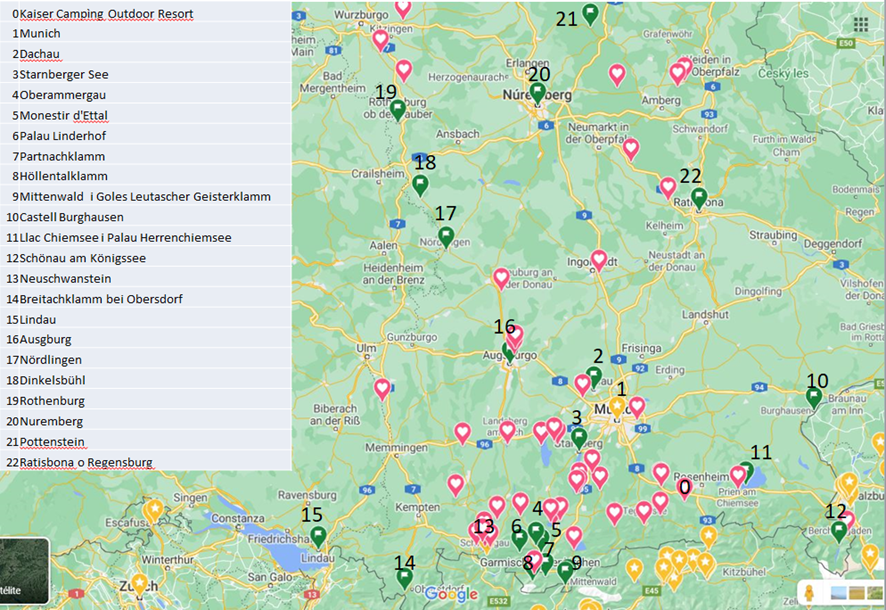Click green flag marker 18 at Dinkelsbühl
Viewport: 886px width, 610px height.
(420, 184)
